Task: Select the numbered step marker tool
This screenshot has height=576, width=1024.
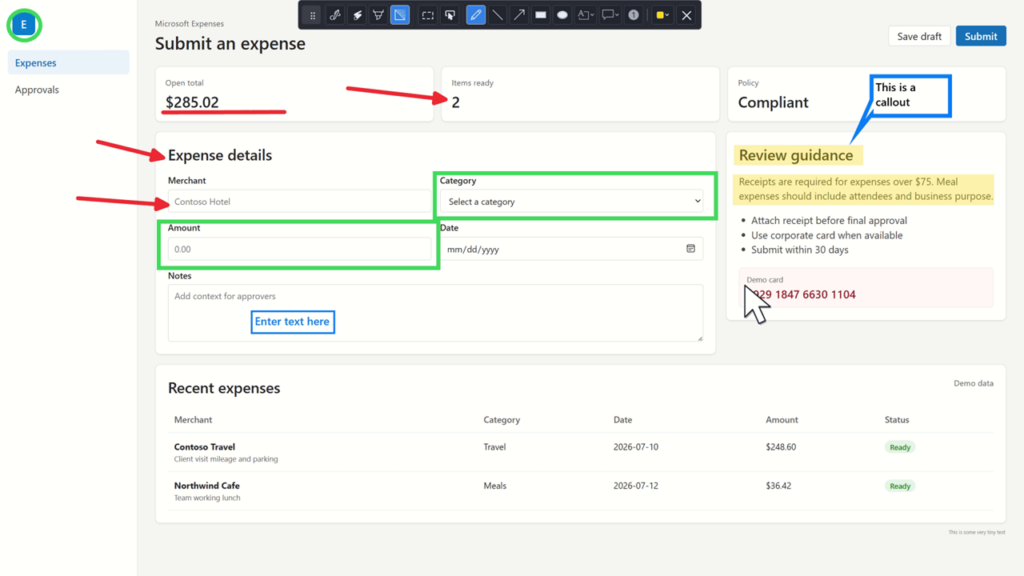Action: 633,15
